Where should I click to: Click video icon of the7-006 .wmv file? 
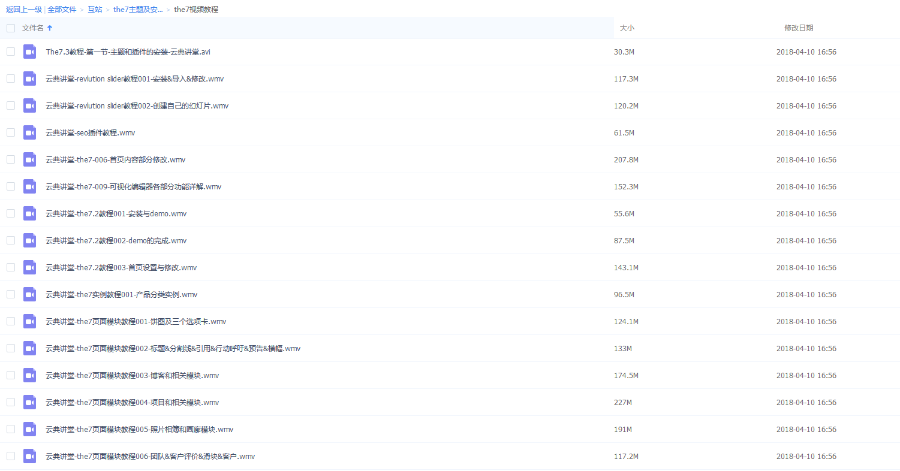pyautogui.click(x=29, y=159)
